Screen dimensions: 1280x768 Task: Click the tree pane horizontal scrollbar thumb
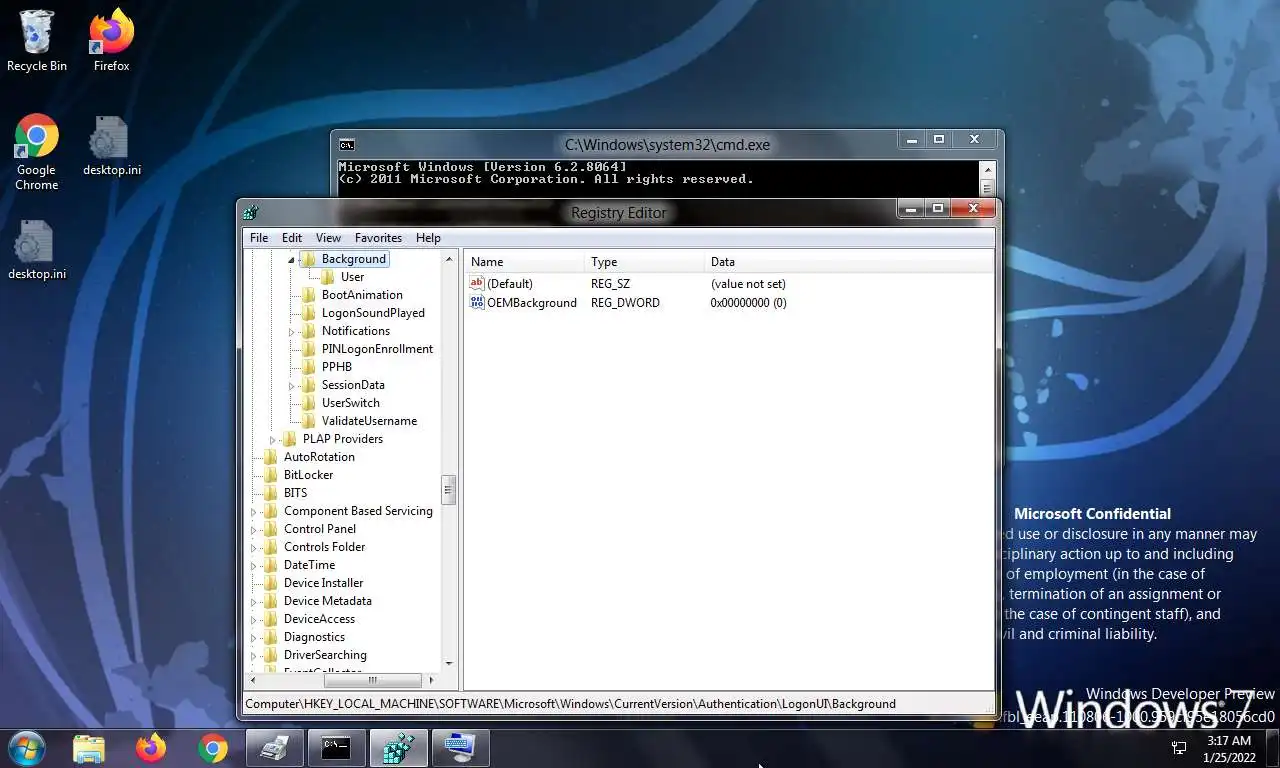pyautogui.click(x=373, y=680)
